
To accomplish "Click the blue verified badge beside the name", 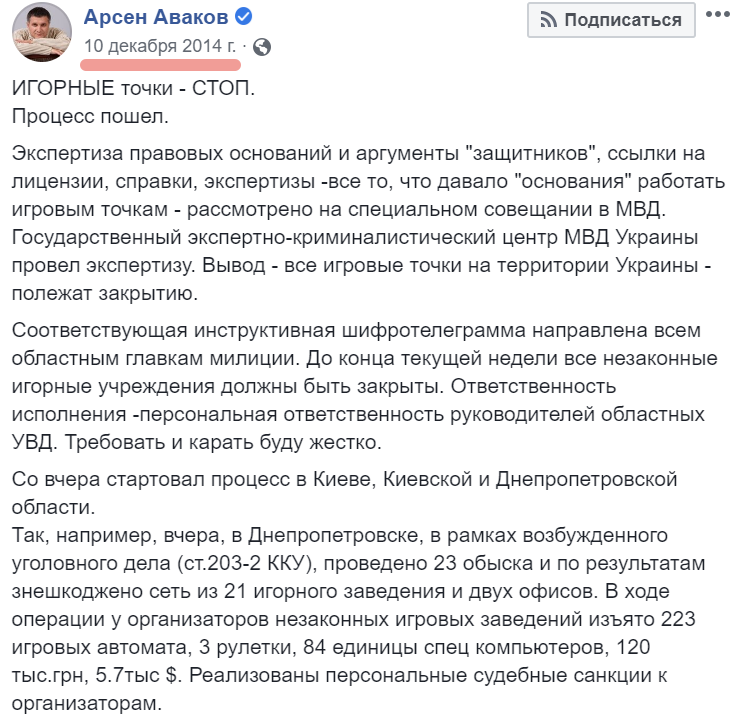I will point(241,16).
